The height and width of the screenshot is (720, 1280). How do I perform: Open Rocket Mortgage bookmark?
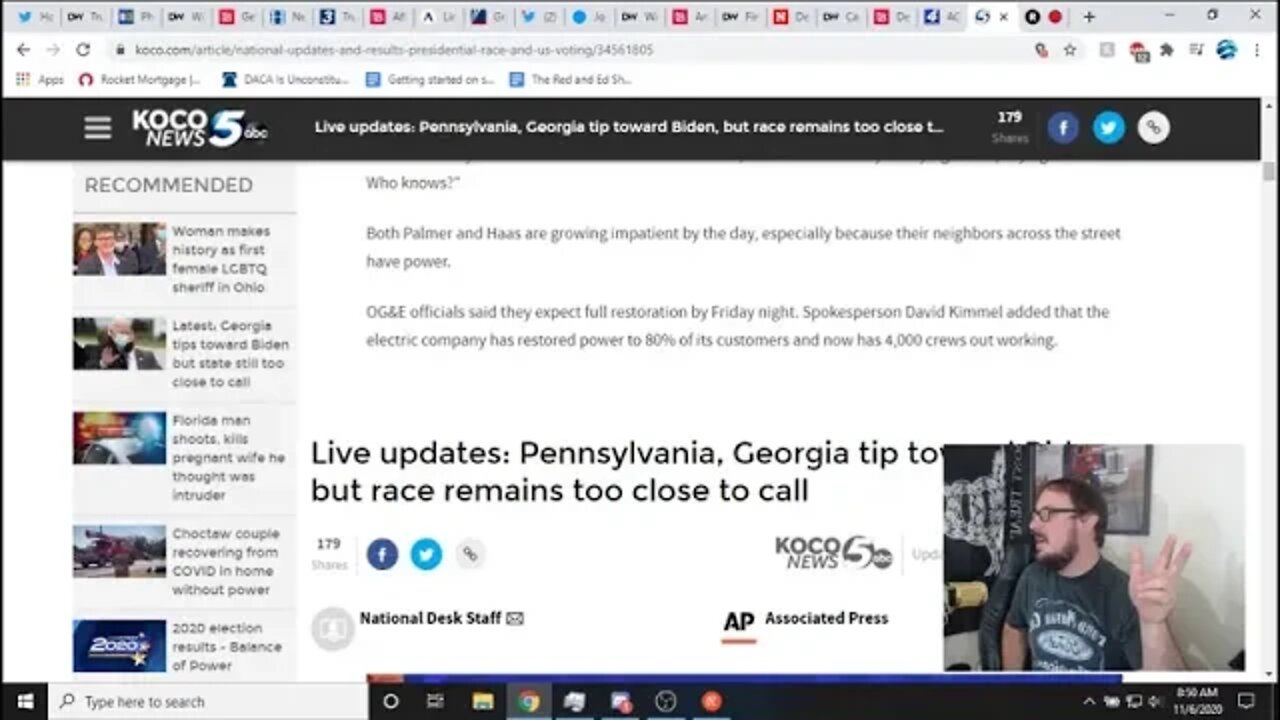pyautogui.click(x=140, y=79)
